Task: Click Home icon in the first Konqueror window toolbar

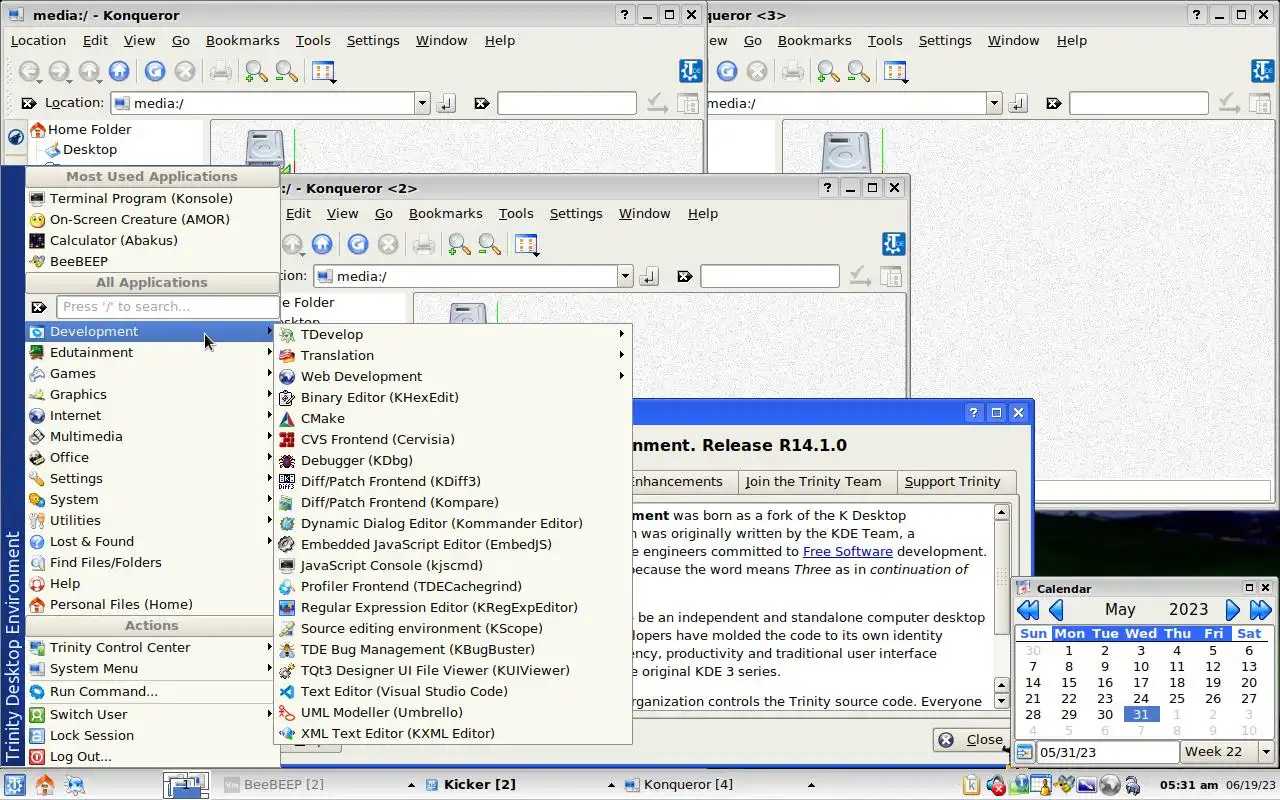Action: [119, 71]
